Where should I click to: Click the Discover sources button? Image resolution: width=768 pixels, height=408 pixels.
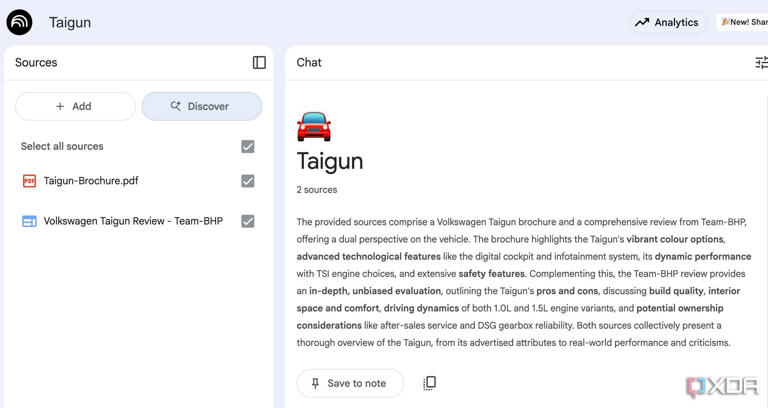pyautogui.click(x=201, y=106)
